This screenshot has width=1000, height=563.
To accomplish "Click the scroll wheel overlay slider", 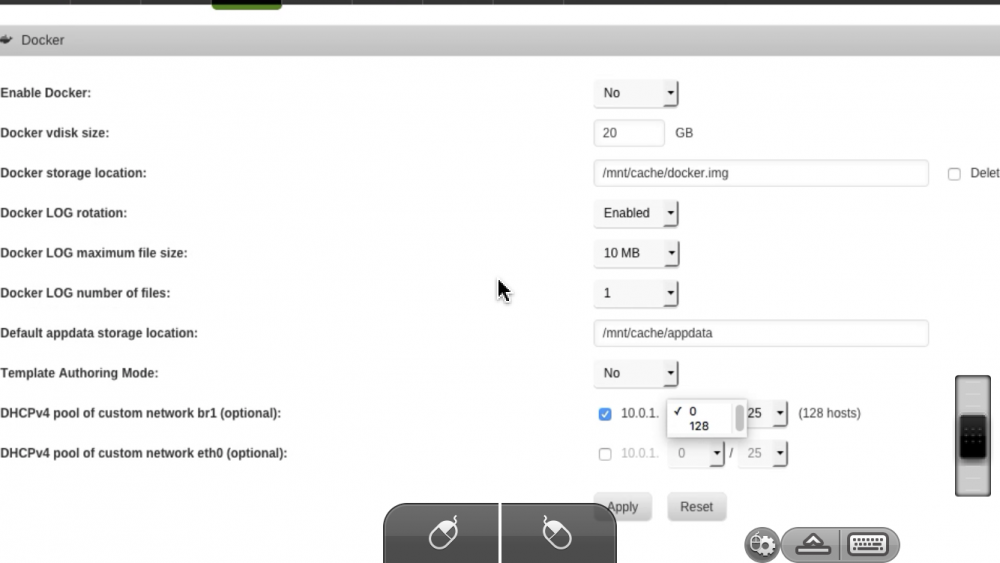I will [973, 436].
